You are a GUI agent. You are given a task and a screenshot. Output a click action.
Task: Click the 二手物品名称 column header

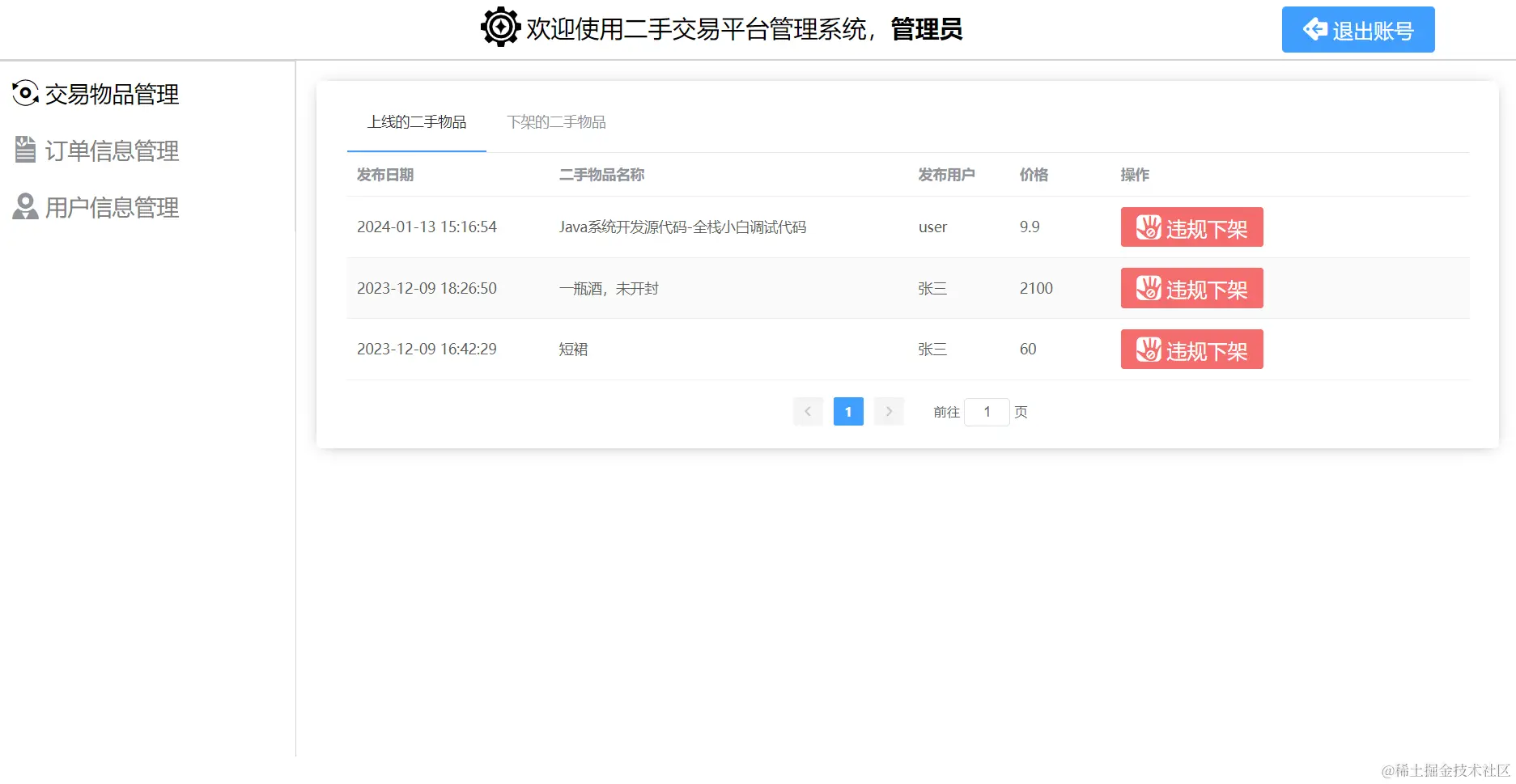(x=601, y=175)
